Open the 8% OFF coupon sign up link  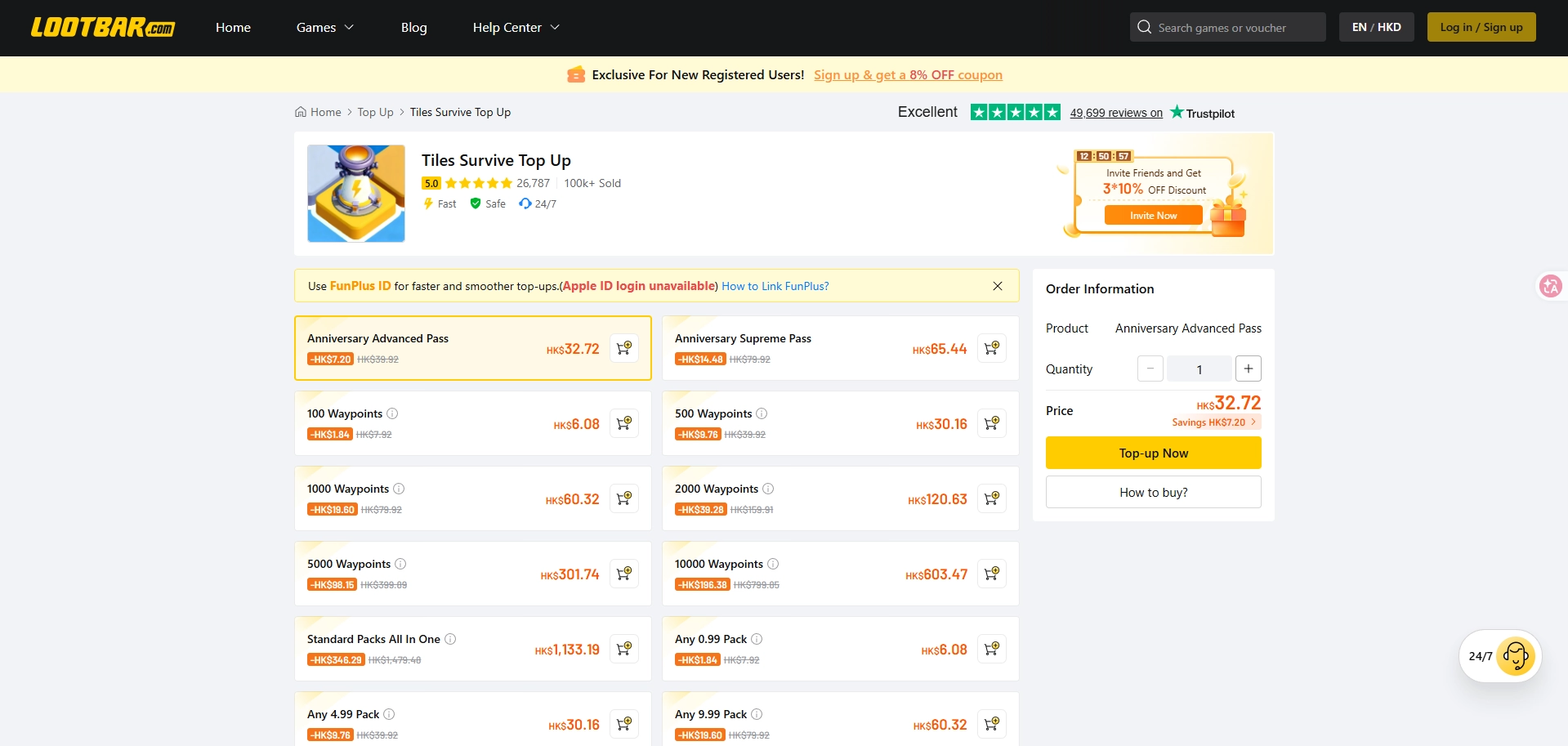[908, 75]
